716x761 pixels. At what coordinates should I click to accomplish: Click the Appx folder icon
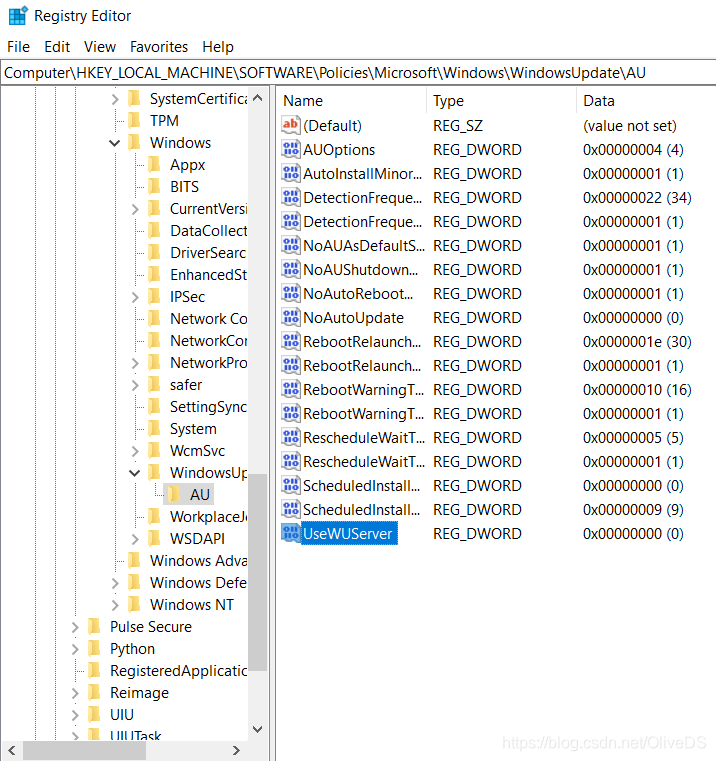(x=153, y=165)
